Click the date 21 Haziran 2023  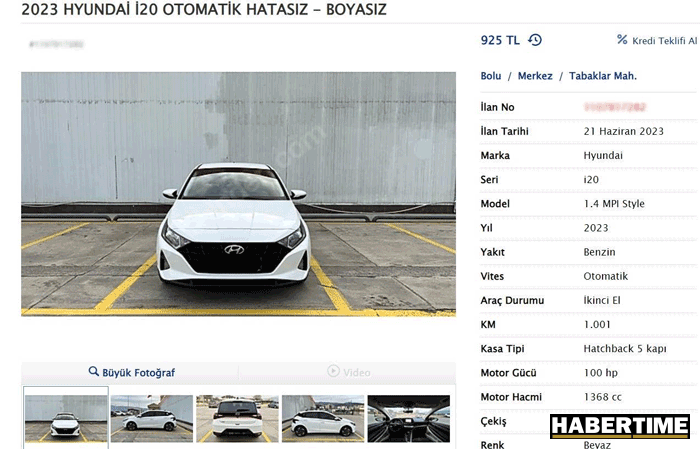tap(624, 131)
